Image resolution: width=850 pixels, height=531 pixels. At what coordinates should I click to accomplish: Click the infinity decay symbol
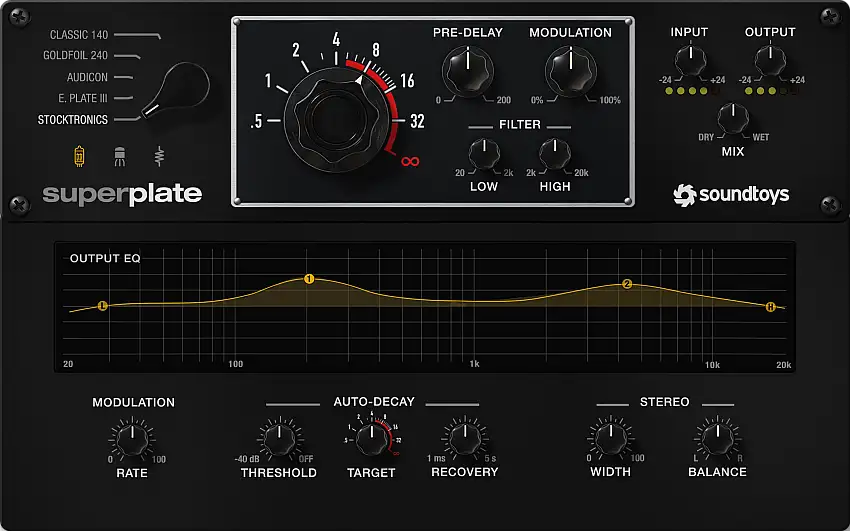[410, 161]
